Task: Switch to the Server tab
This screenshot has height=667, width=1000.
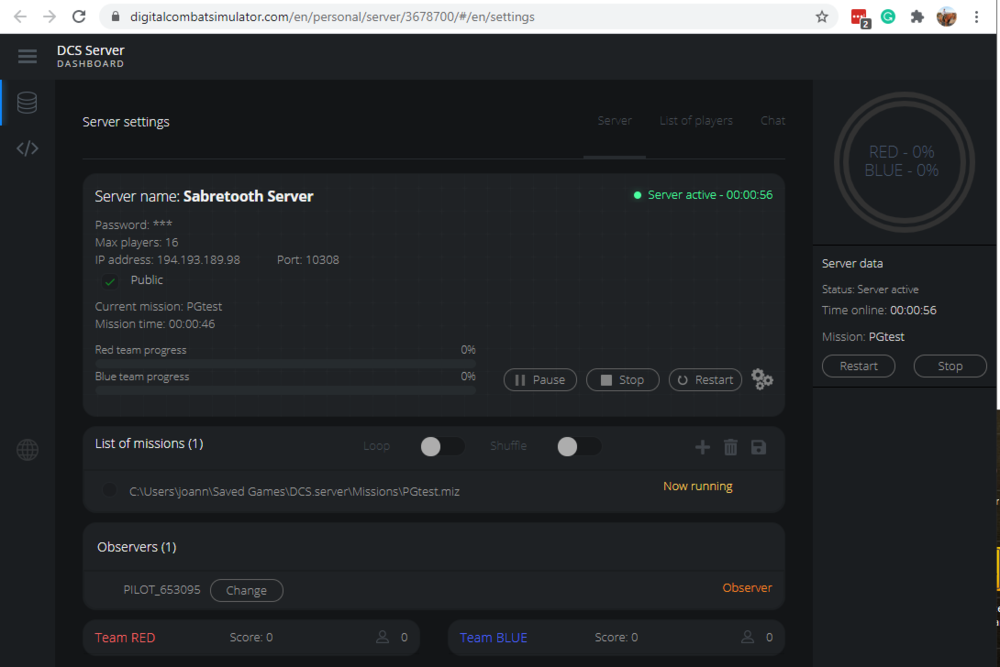Action: [614, 121]
